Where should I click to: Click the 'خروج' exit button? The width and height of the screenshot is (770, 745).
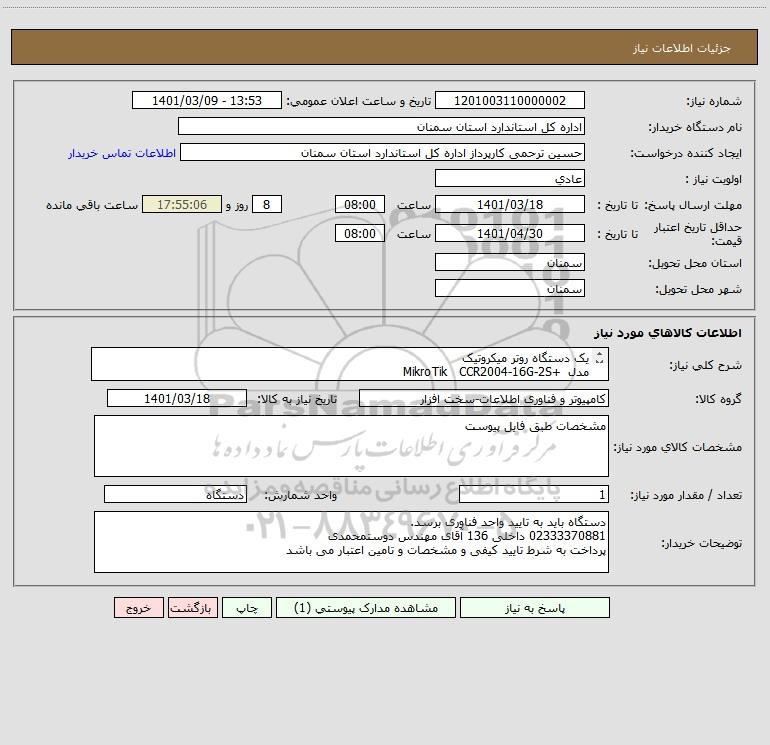click(138, 608)
